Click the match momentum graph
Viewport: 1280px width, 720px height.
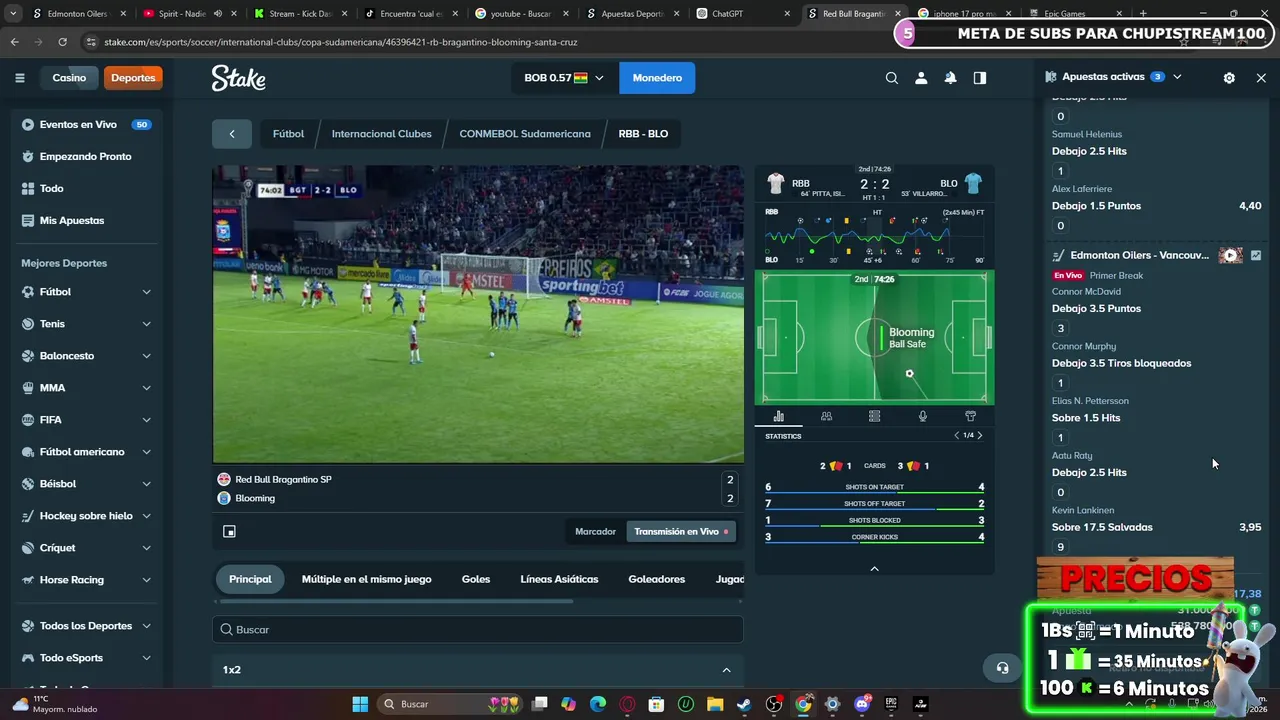click(x=874, y=237)
